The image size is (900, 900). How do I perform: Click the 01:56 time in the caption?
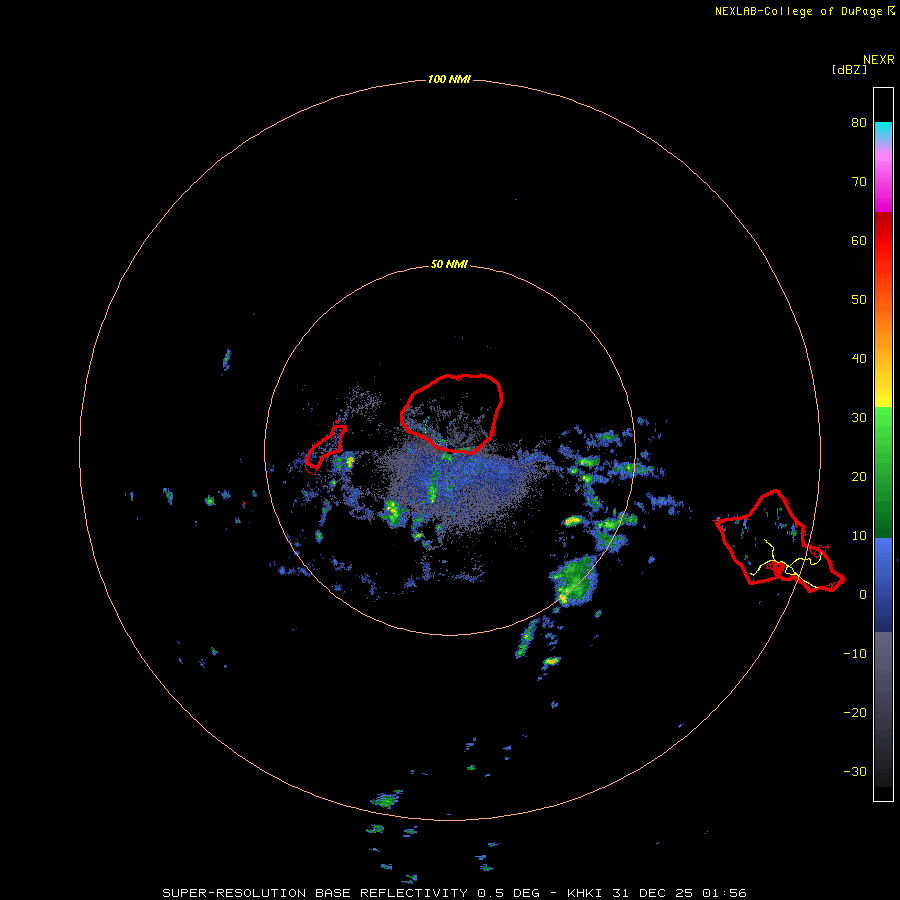(724, 893)
